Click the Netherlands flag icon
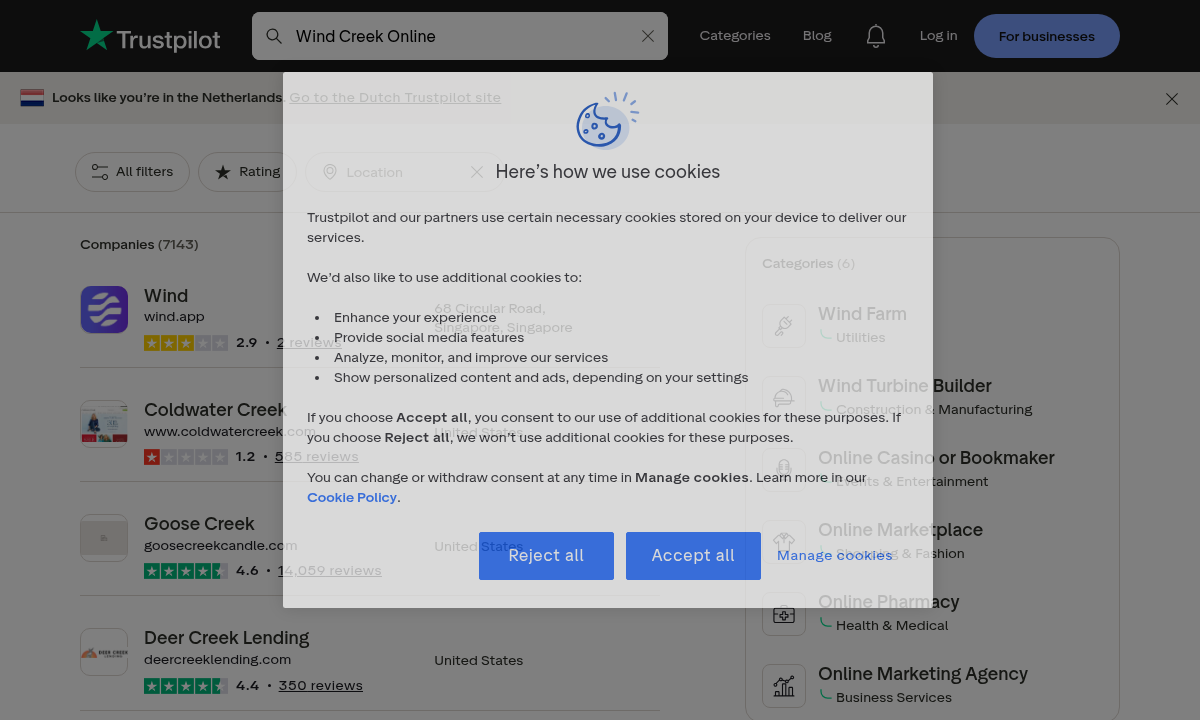The height and width of the screenshot is (720, 1200). 32,97
